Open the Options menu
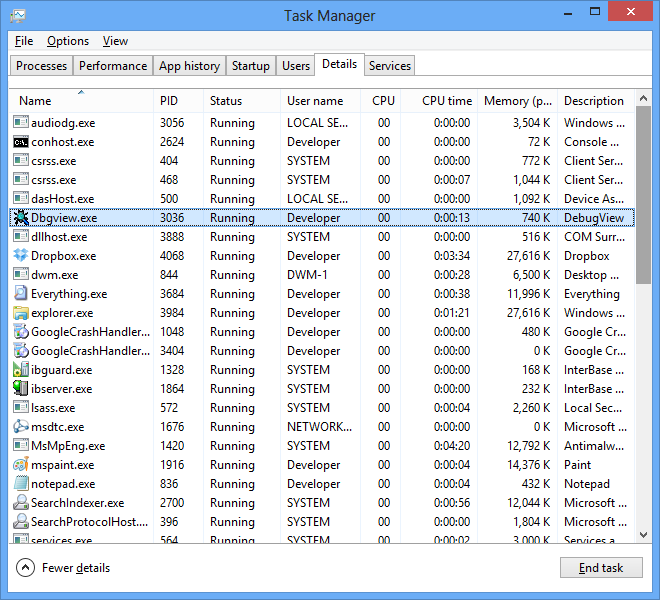This screenshot has height=600, width=660. point(68,41)
